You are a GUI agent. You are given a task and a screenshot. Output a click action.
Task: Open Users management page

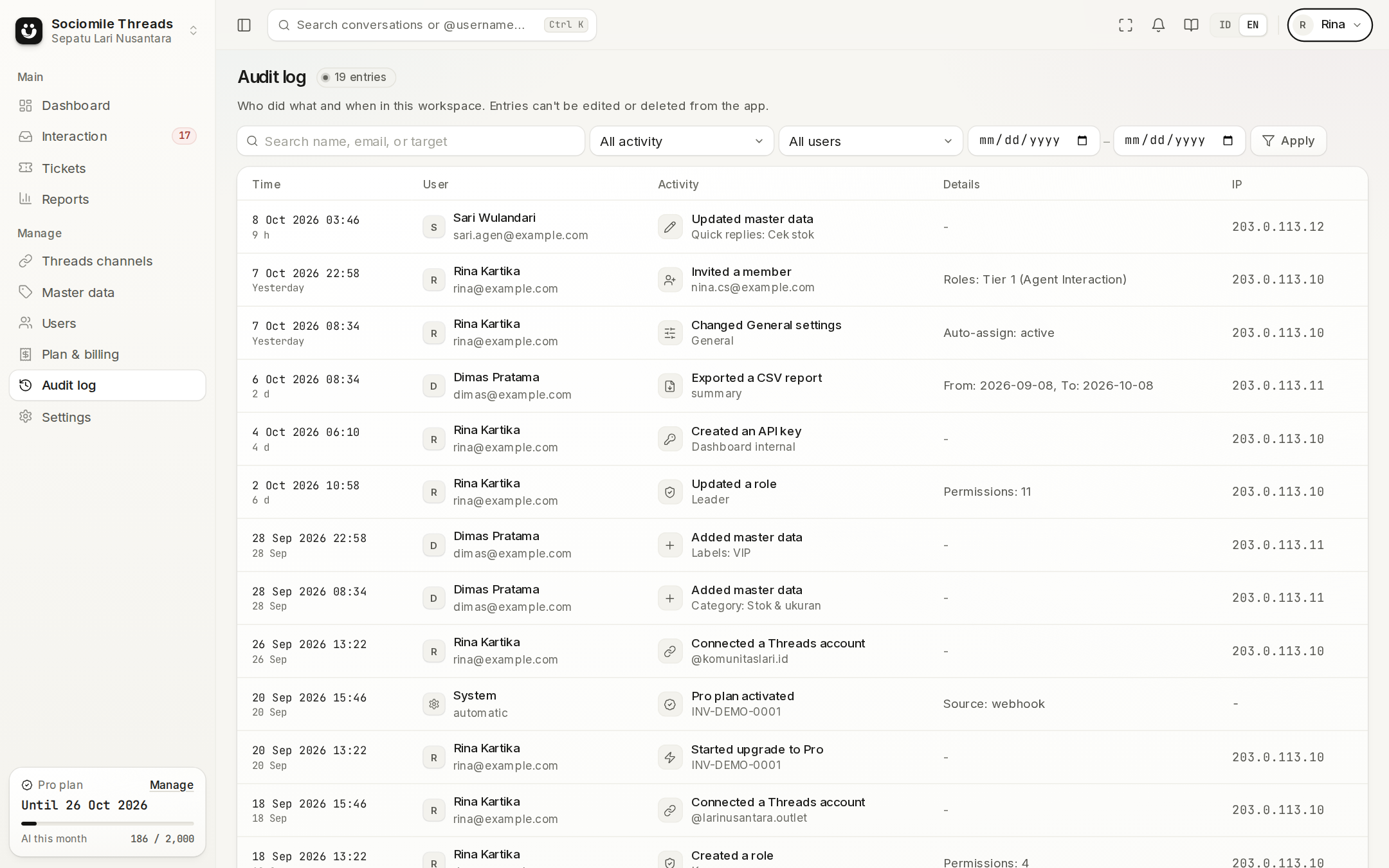pos(107,323)
